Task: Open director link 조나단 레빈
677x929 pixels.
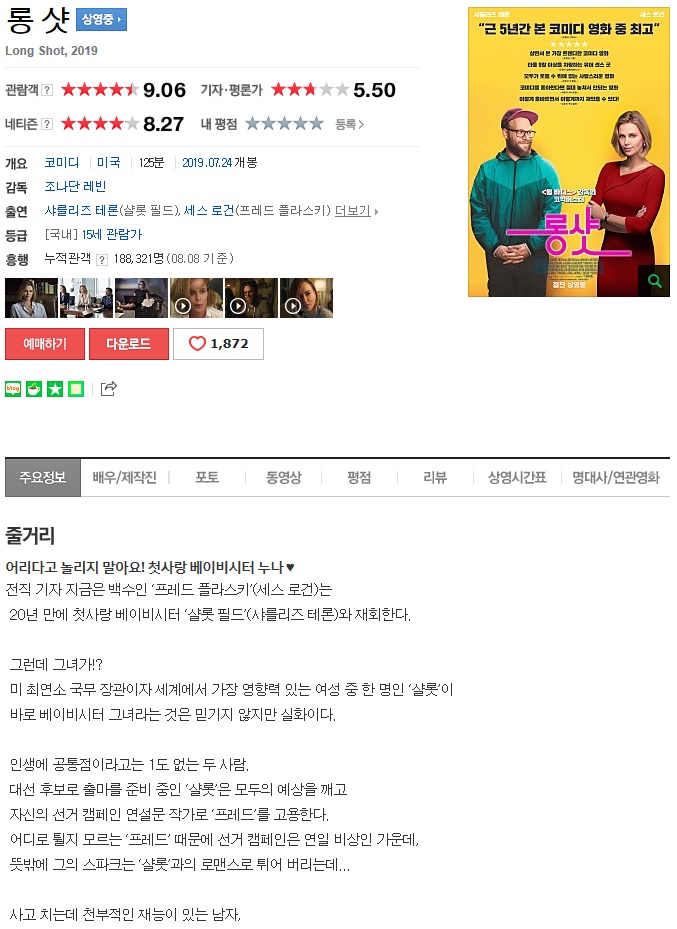Action: tap(75, 187)
